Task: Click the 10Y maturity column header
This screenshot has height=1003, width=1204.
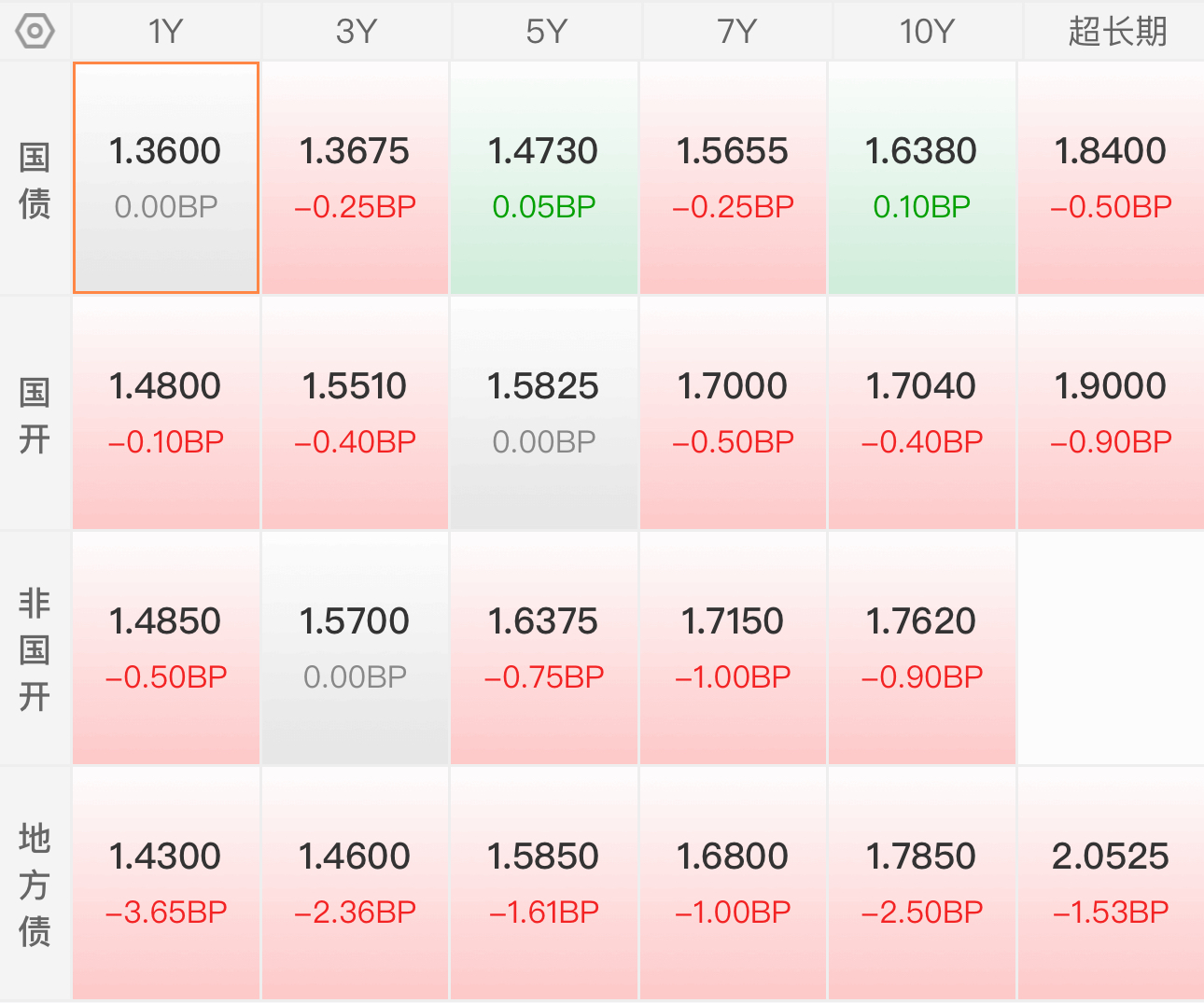Action: (x=926, y=32)
